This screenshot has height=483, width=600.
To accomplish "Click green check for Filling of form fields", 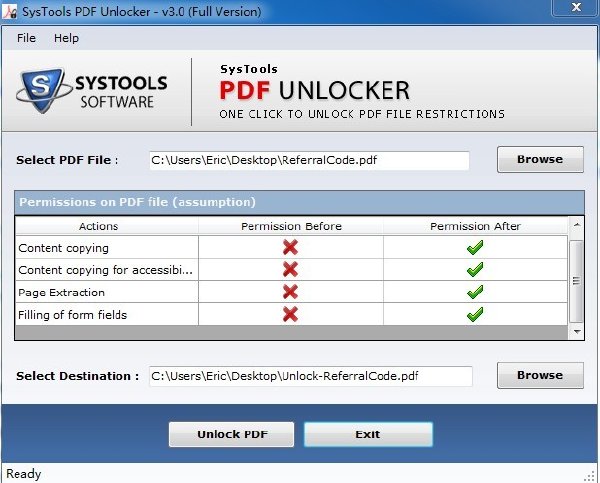I will tap(475, 314).
